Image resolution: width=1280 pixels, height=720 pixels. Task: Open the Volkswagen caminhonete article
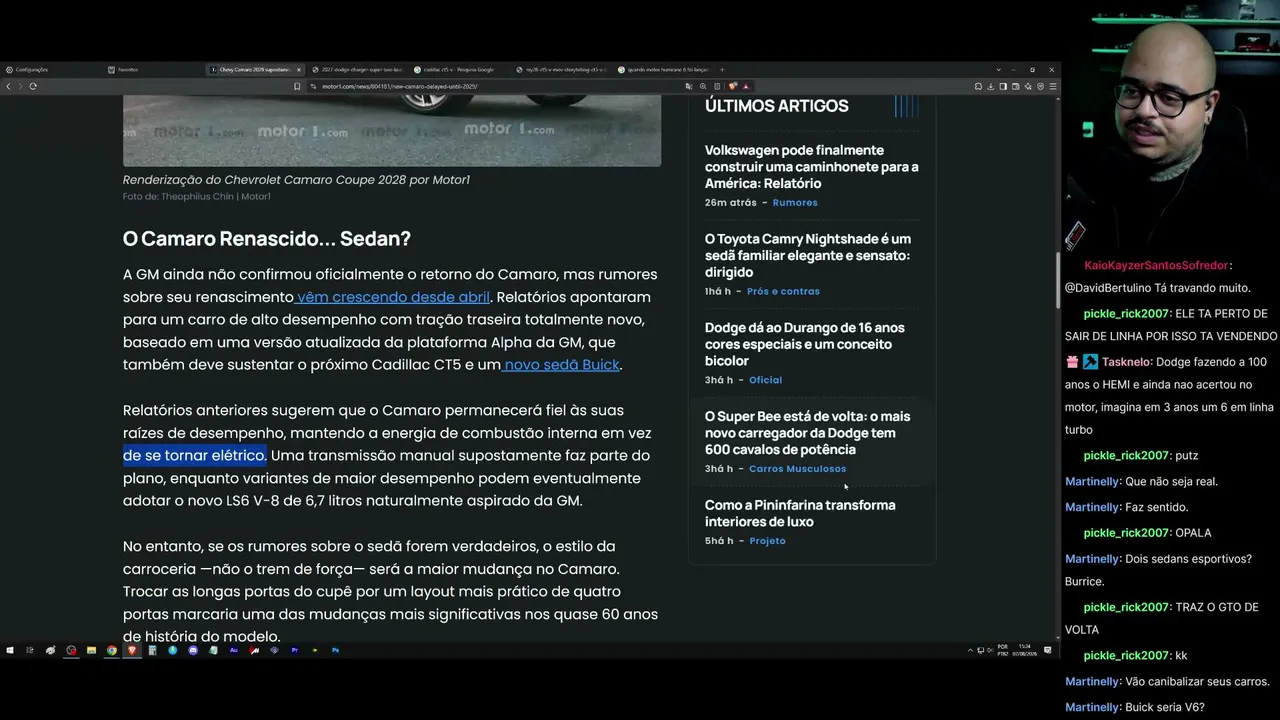811,167
